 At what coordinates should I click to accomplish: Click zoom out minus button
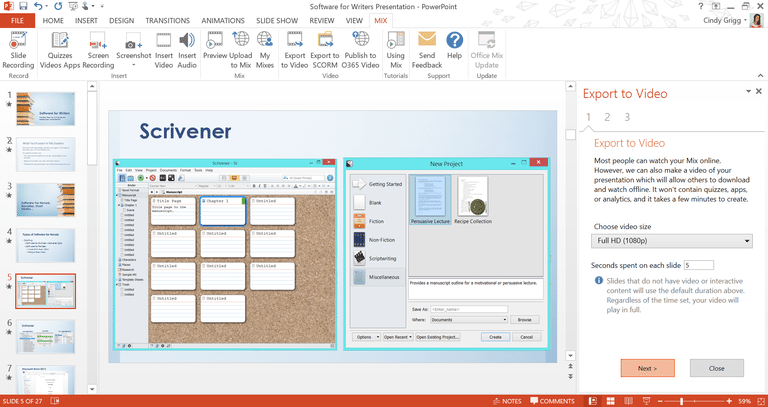658,401
